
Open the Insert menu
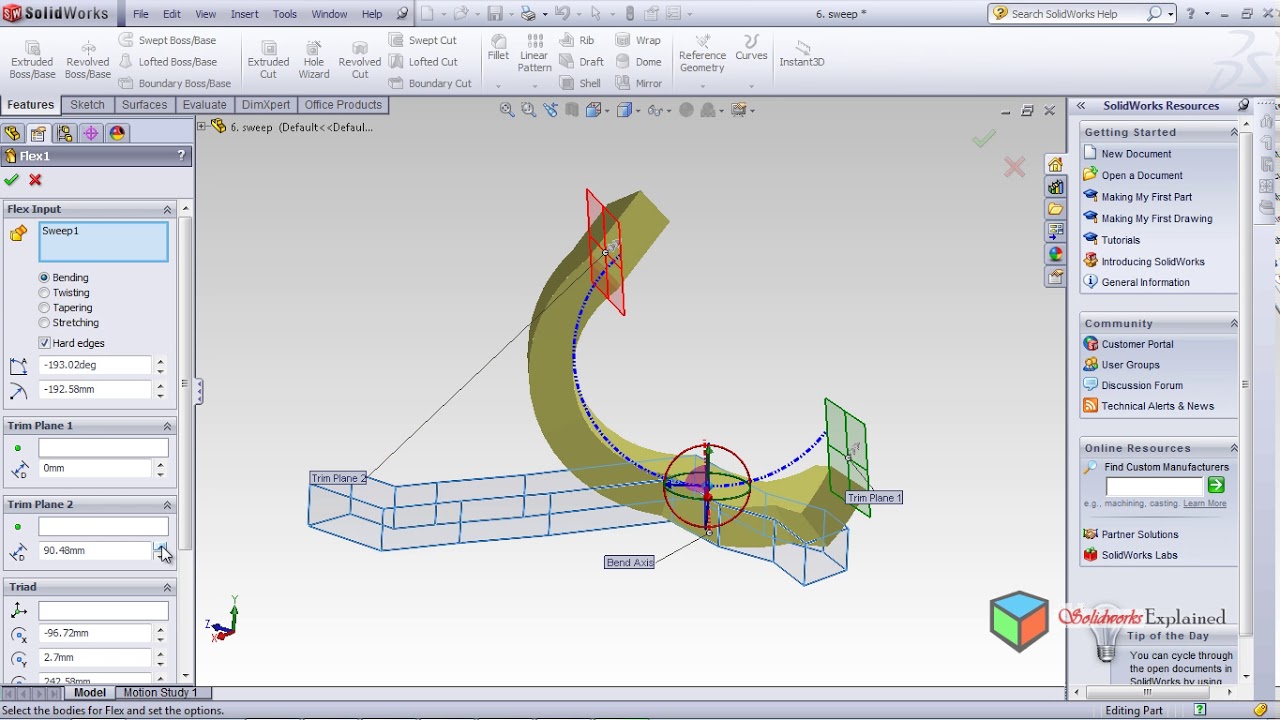tap(245, 14)
